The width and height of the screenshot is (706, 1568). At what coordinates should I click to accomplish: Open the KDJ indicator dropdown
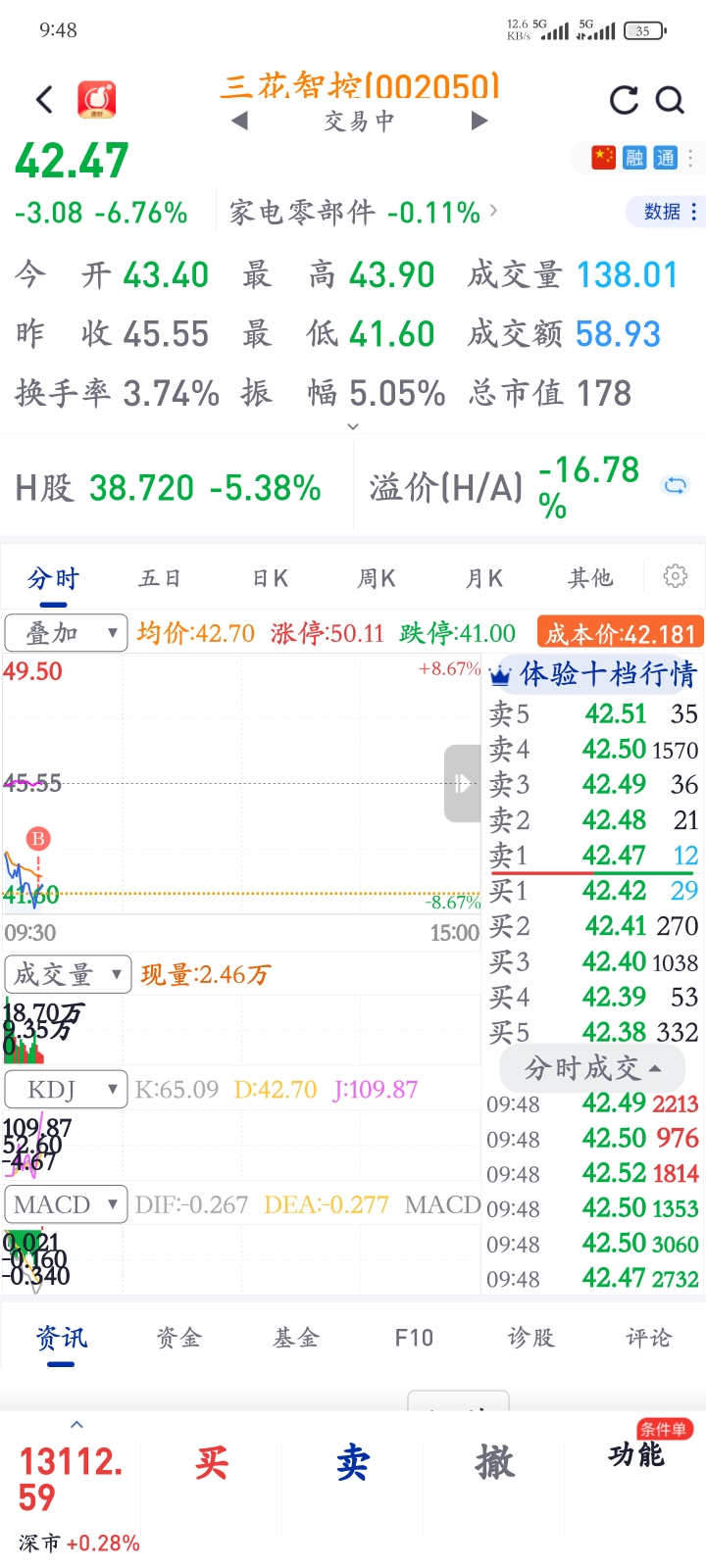[66, 1089]
